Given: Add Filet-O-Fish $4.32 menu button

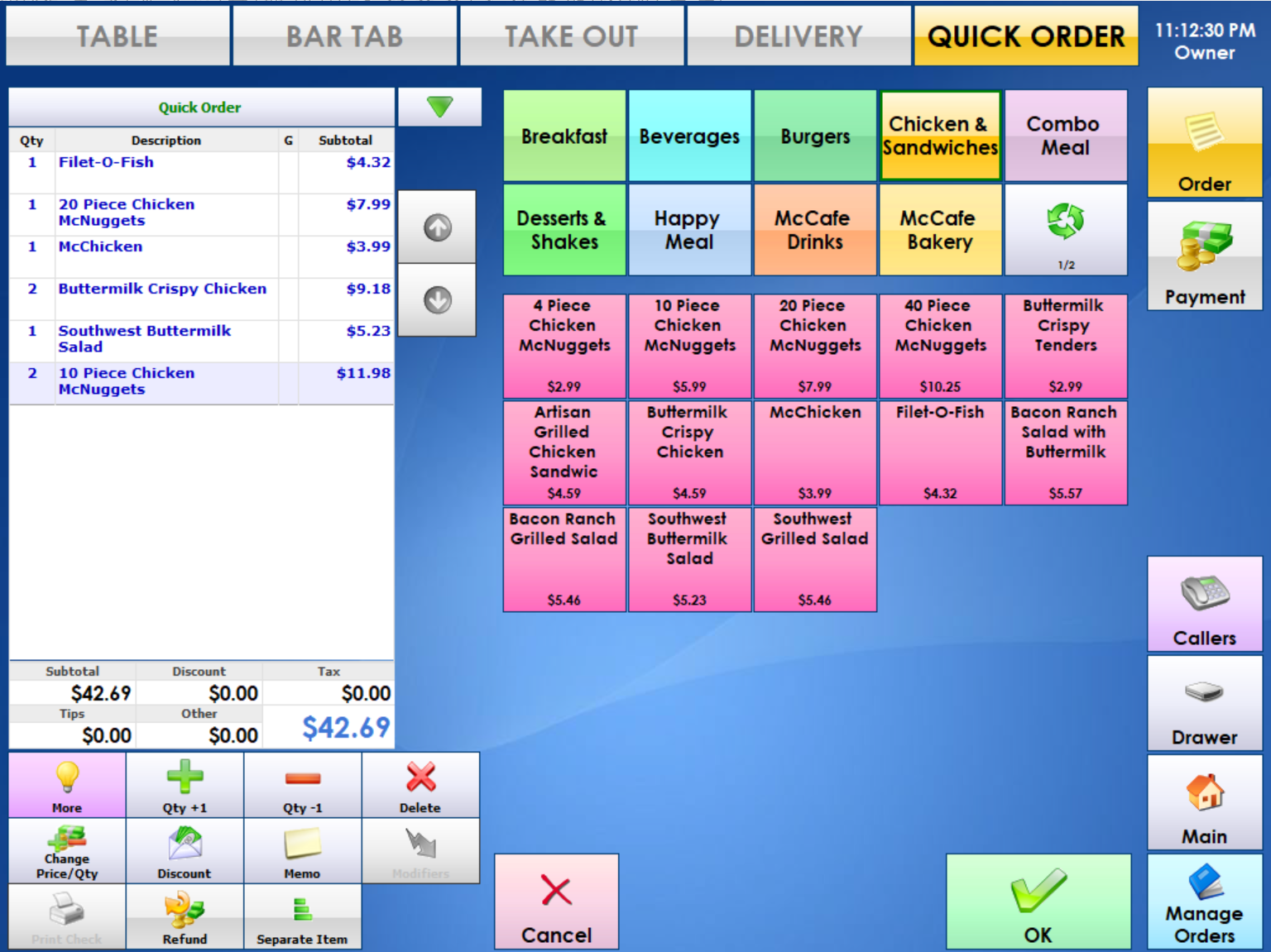Looking at the screenshot, I should tap(940, 453).
